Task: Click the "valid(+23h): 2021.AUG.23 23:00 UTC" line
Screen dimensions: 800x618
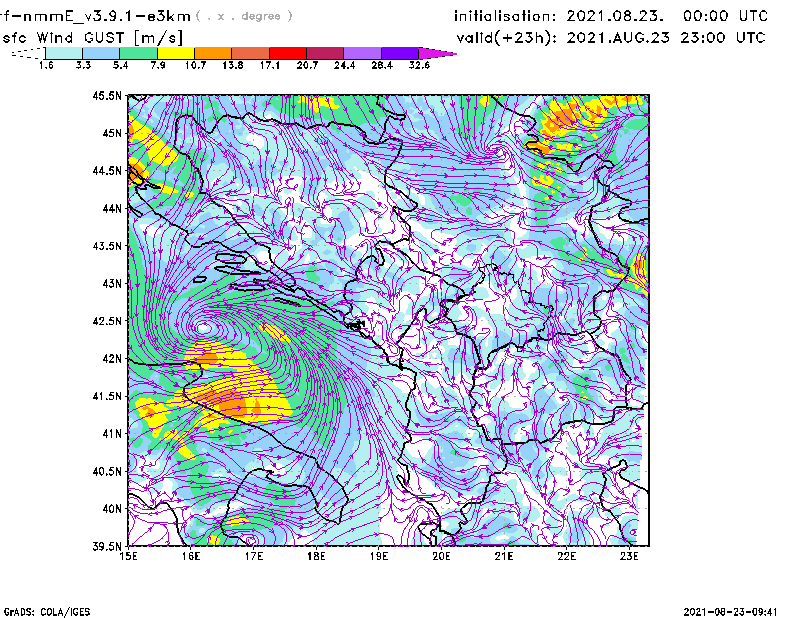Action: [x=611, y=38]
